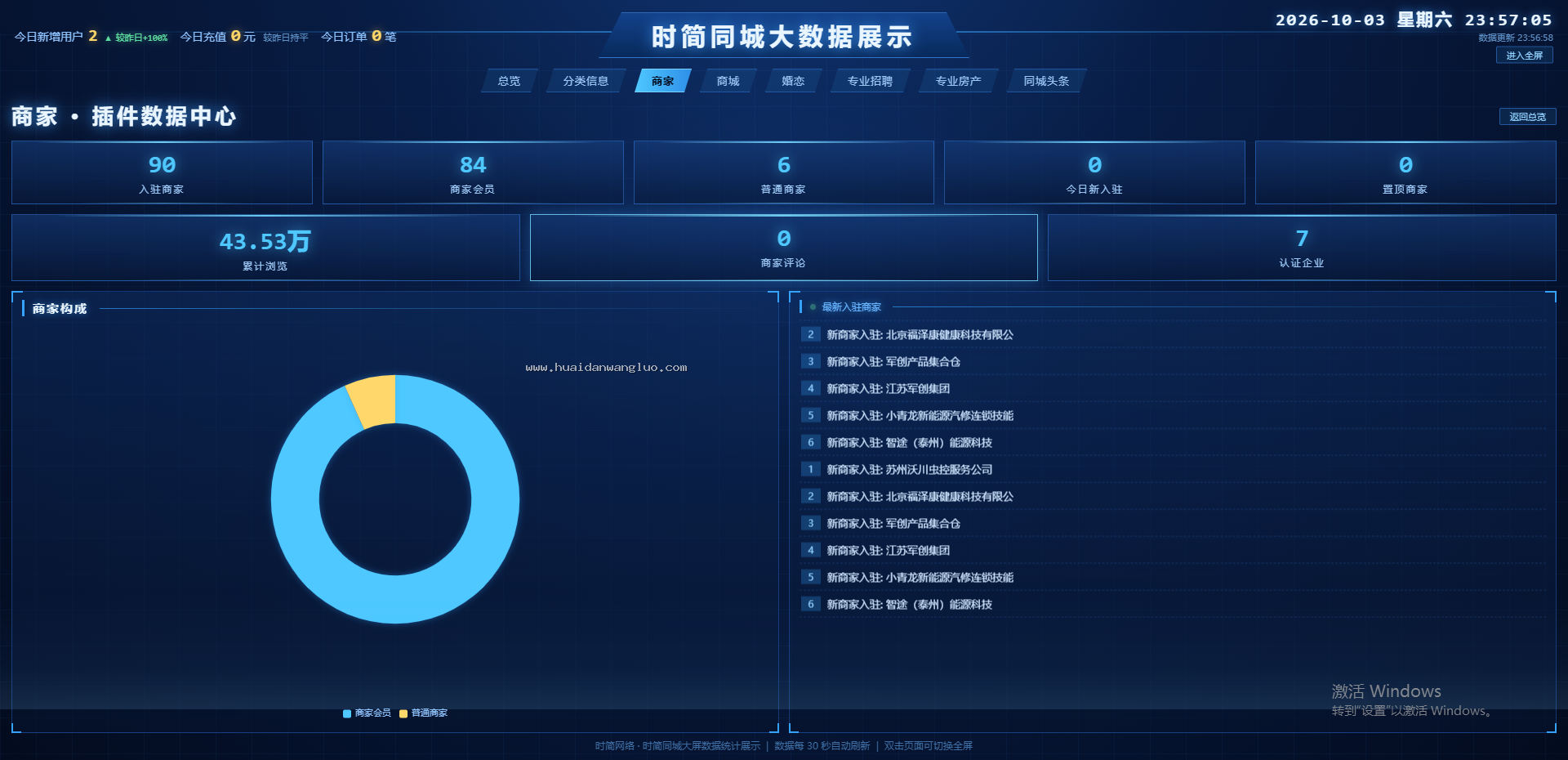Click the 认证企业 card showing 7
Image resolution: width=1568 pixels, height=760 pixels.
click(1302, 248)
